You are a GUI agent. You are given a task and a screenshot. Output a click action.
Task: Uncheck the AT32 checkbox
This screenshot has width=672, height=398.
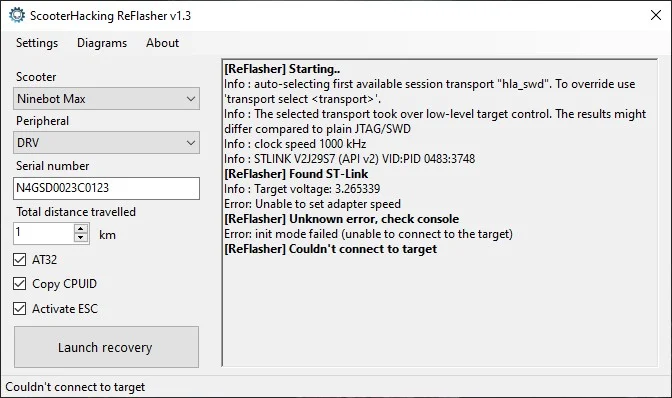coord(19,260)
